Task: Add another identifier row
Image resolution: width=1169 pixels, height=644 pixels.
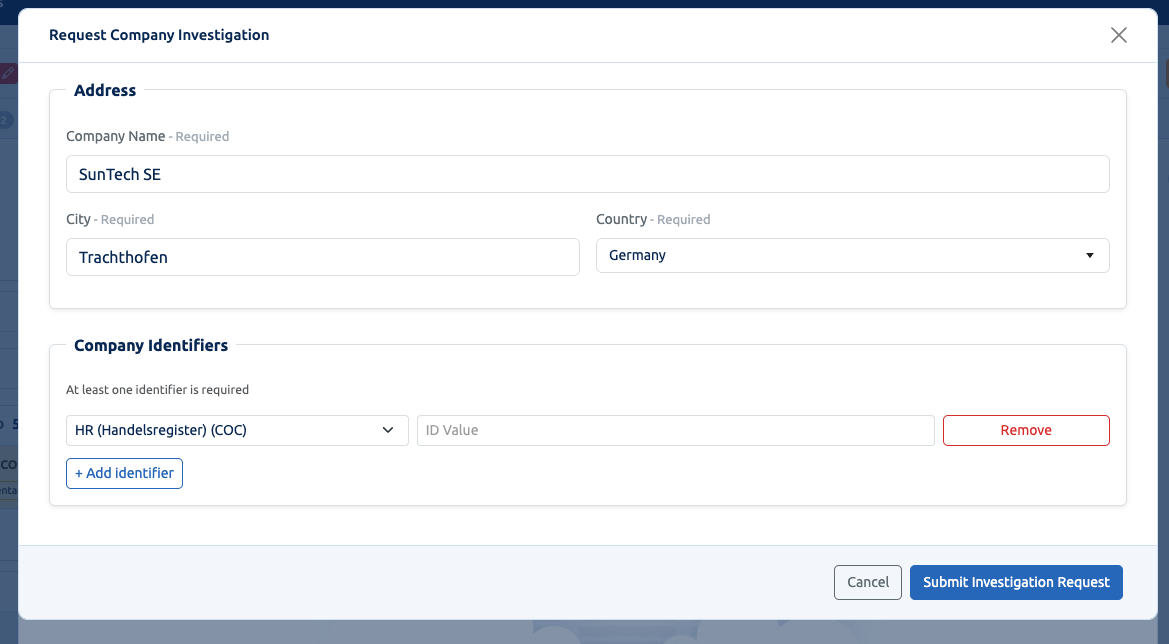Action: (125, 473)
